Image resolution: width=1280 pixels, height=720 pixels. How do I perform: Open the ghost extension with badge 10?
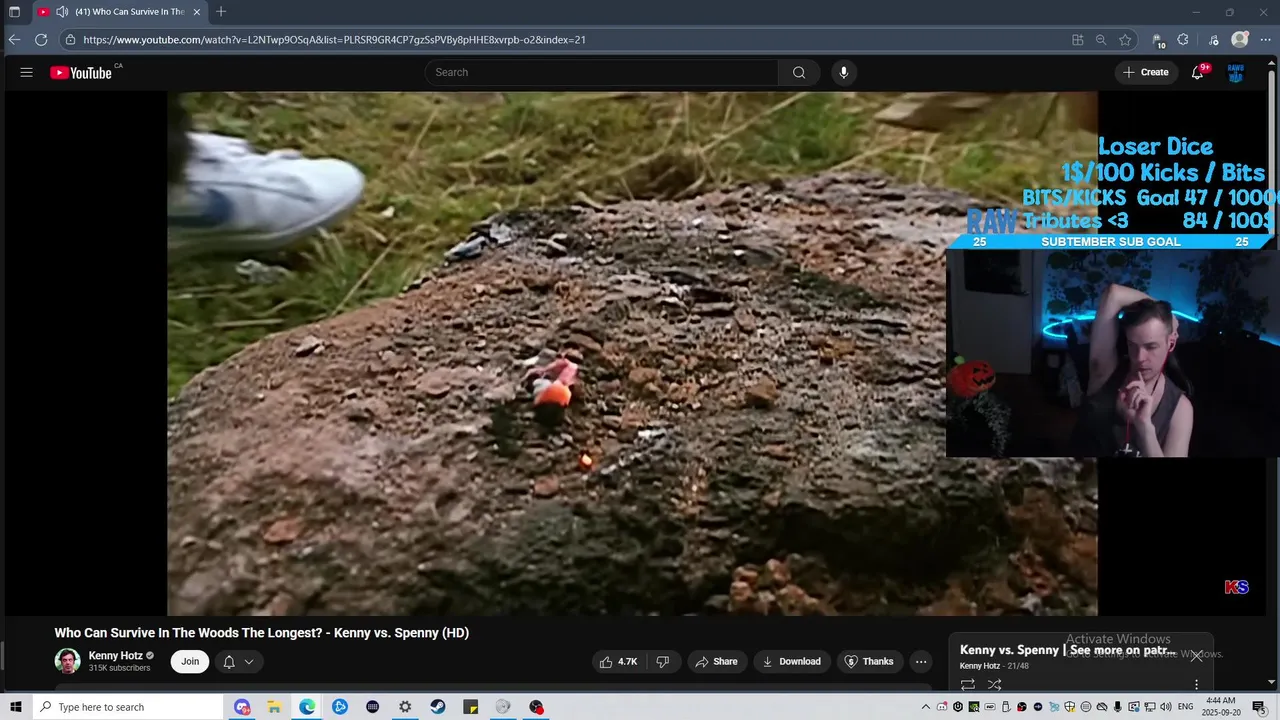tap(1158, 41)
